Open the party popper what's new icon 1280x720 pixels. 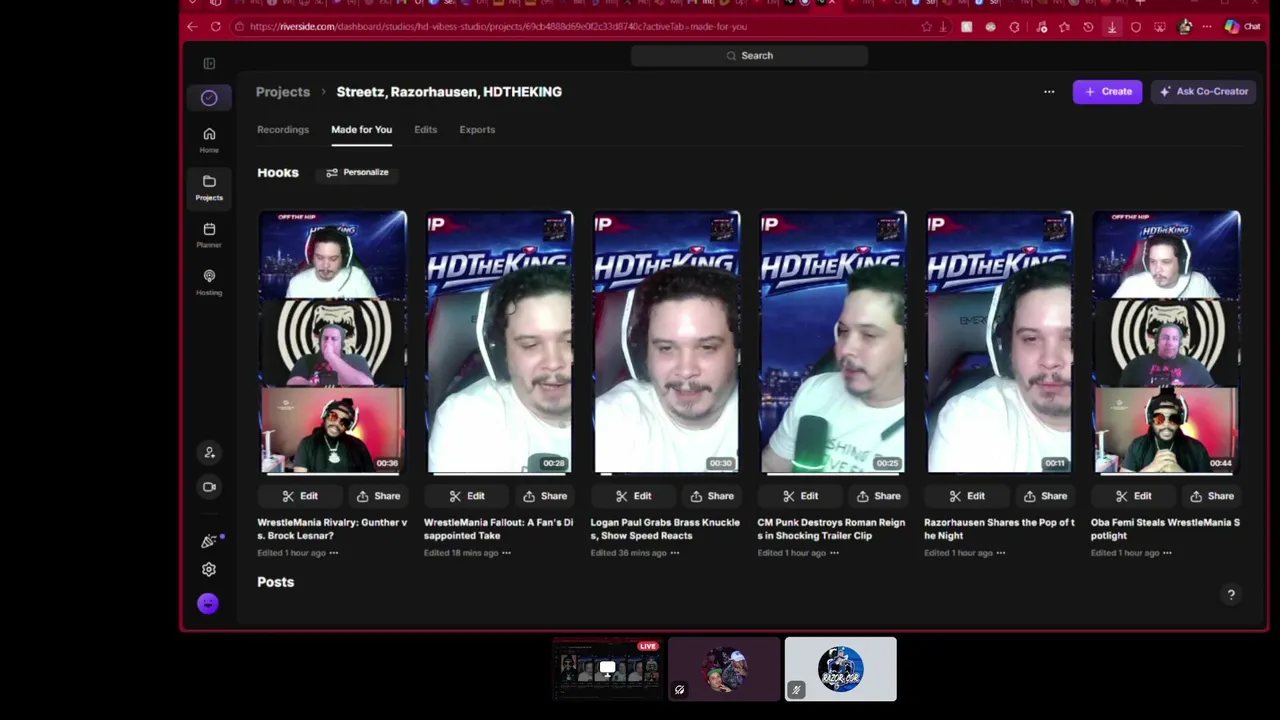click(x=209, y=541)
